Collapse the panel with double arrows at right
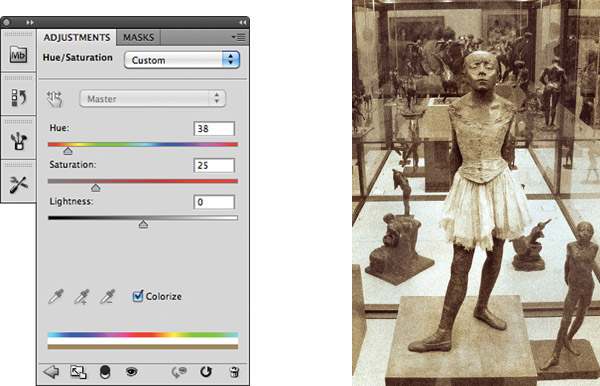 tap(243, 23)
